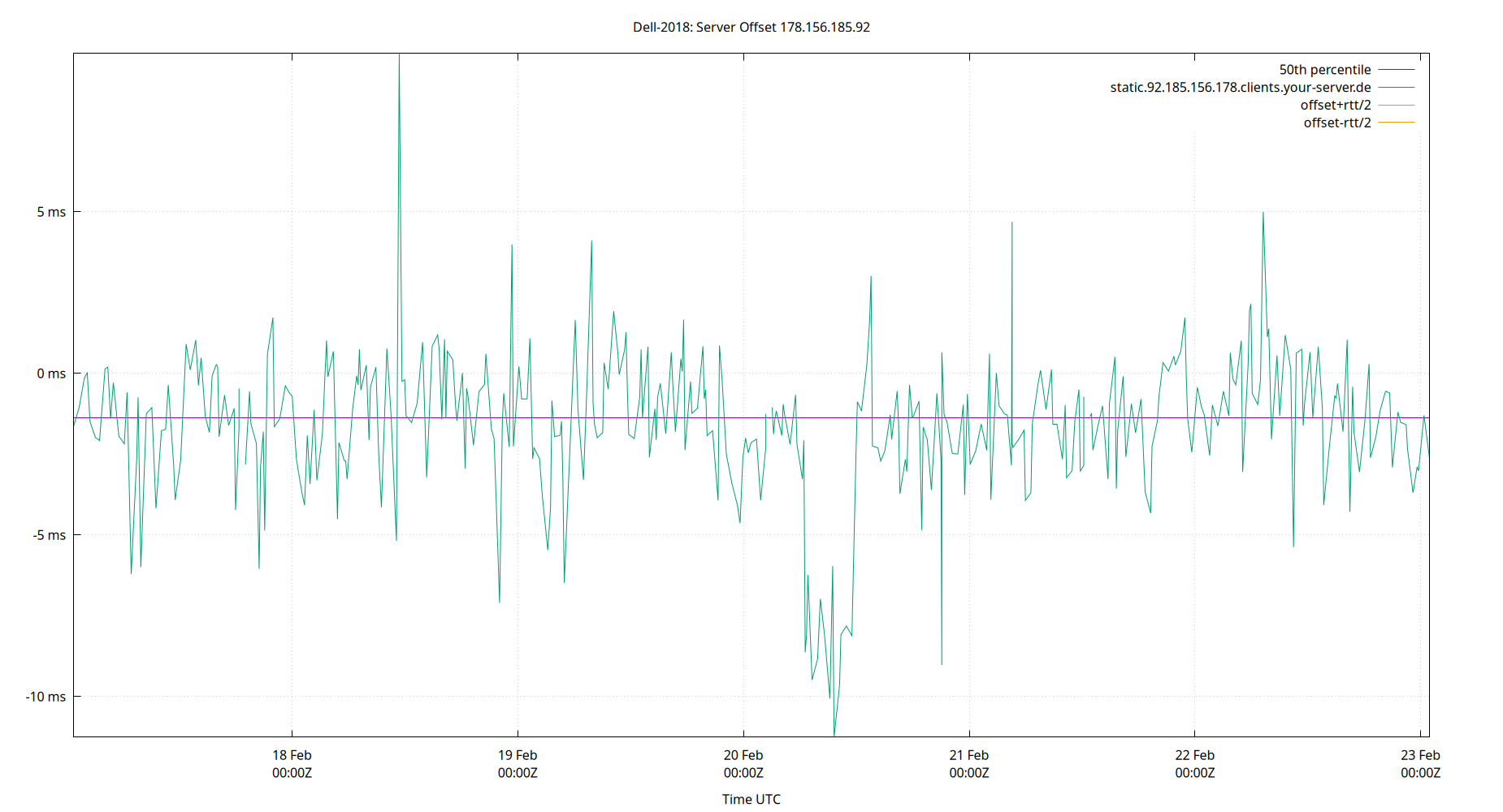This screenshot has height=812, width=1503.
Task: Click the offset-rtt/2 legend text
Action: (1336, 122)
